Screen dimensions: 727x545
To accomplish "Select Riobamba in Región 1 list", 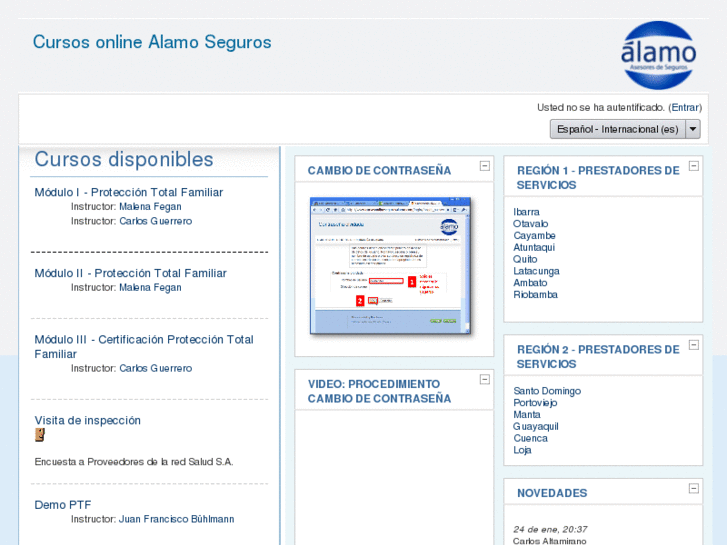I will (536, 295).
